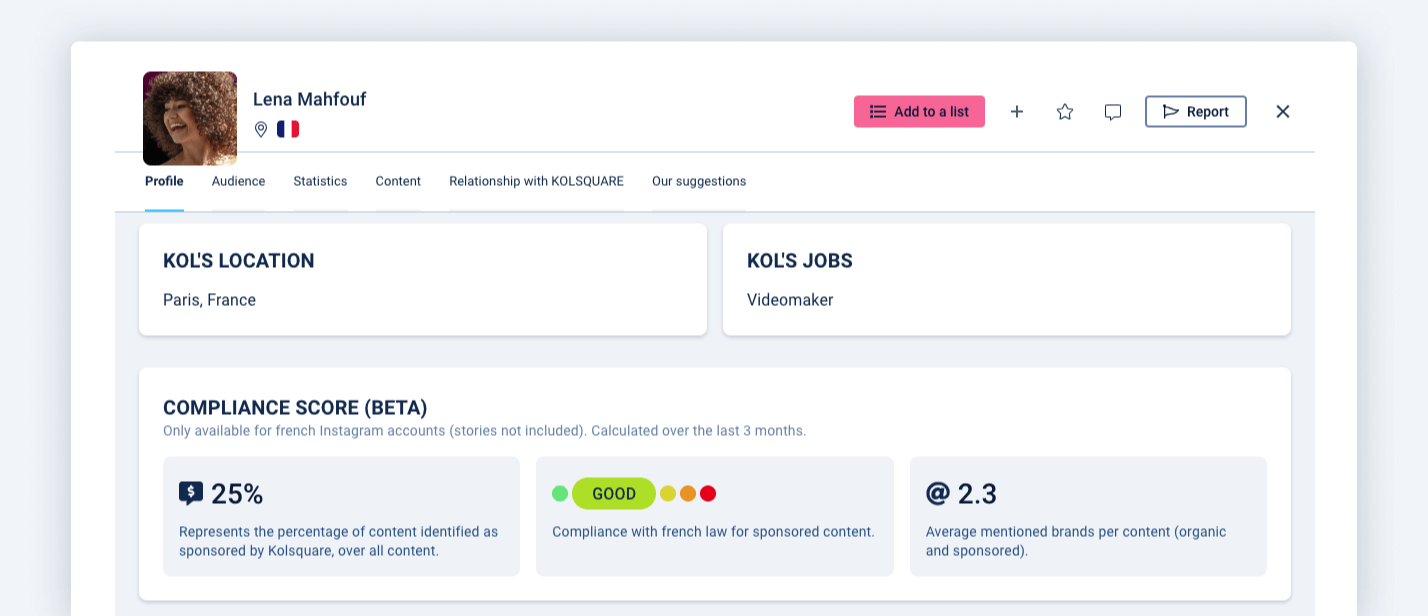The width and height of the screenshot is (1428, 616).
Task: Switch to the Audience tab
Action: 238,181
